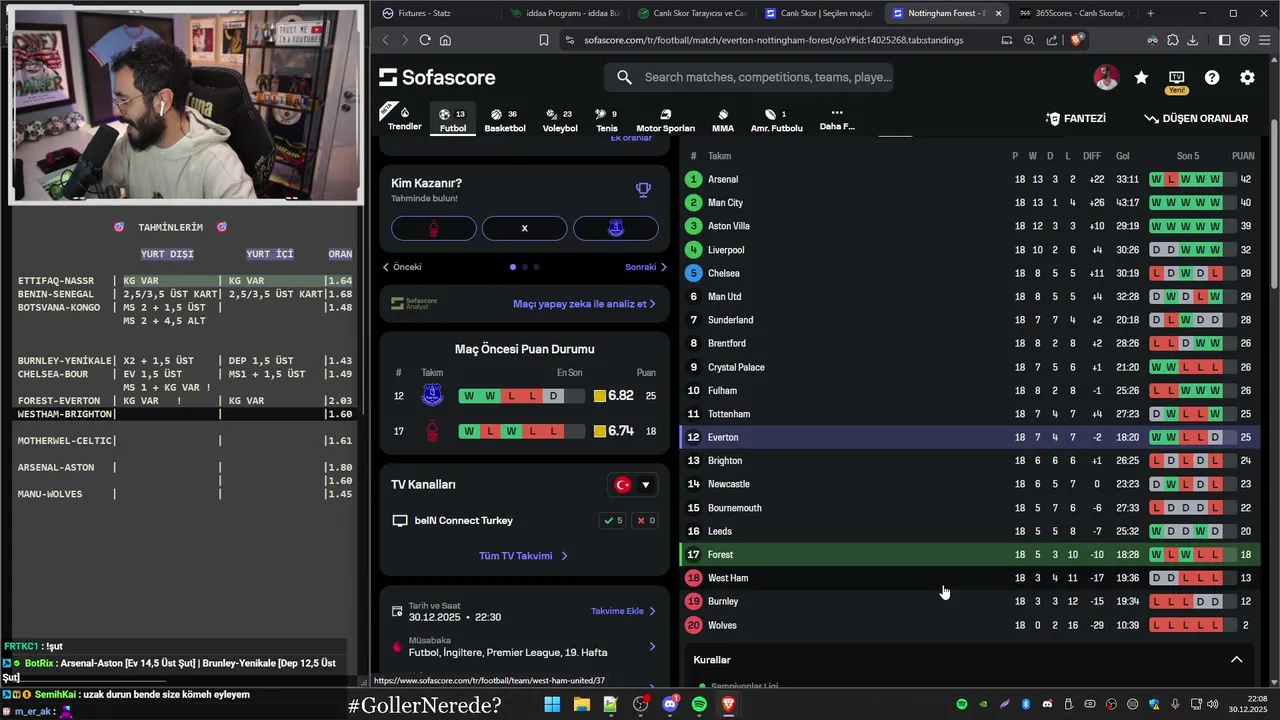Go back in the browser
This screenshot has width=1280, height=720.
pos(386,40)
